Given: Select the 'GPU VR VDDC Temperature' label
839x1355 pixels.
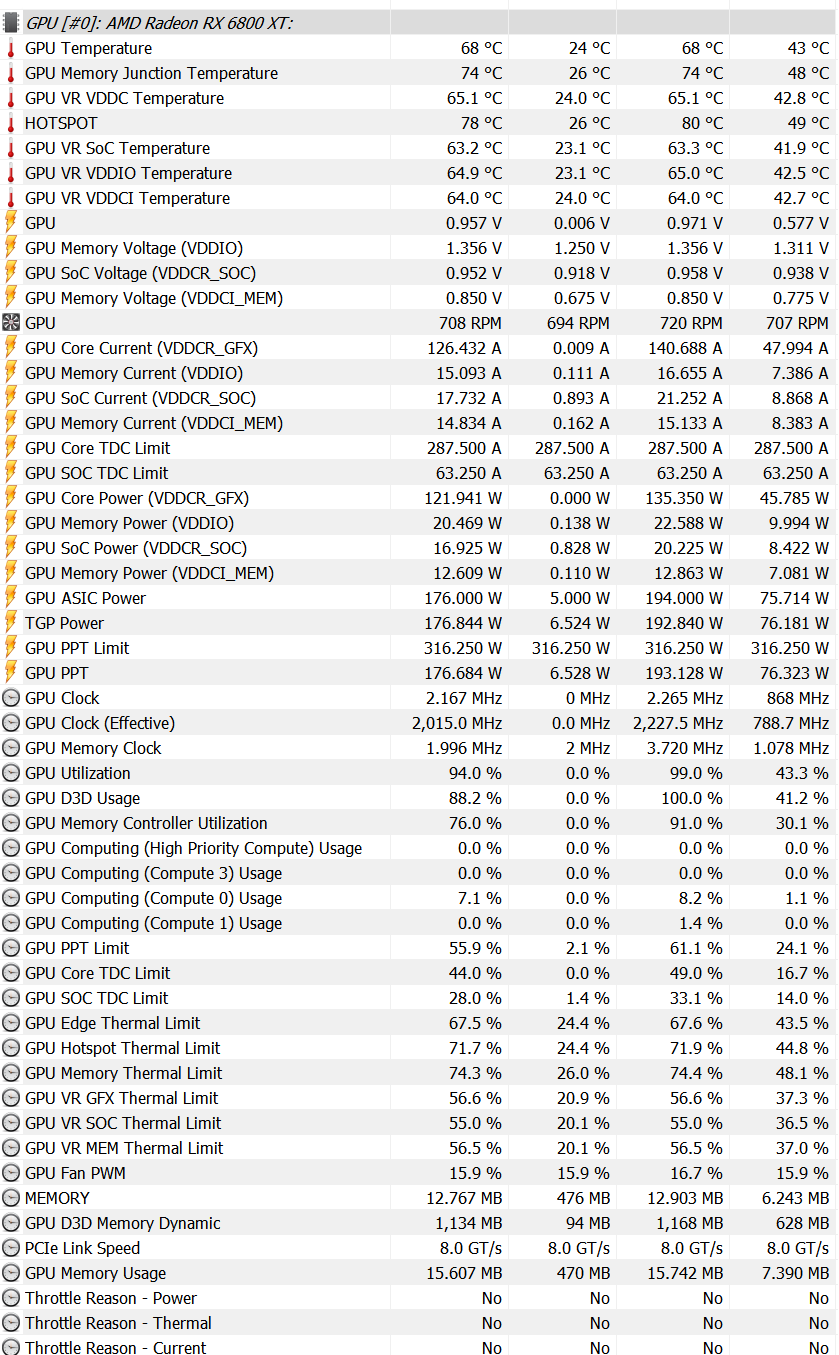Looking at the screenshot, I should tap(125, 98).
